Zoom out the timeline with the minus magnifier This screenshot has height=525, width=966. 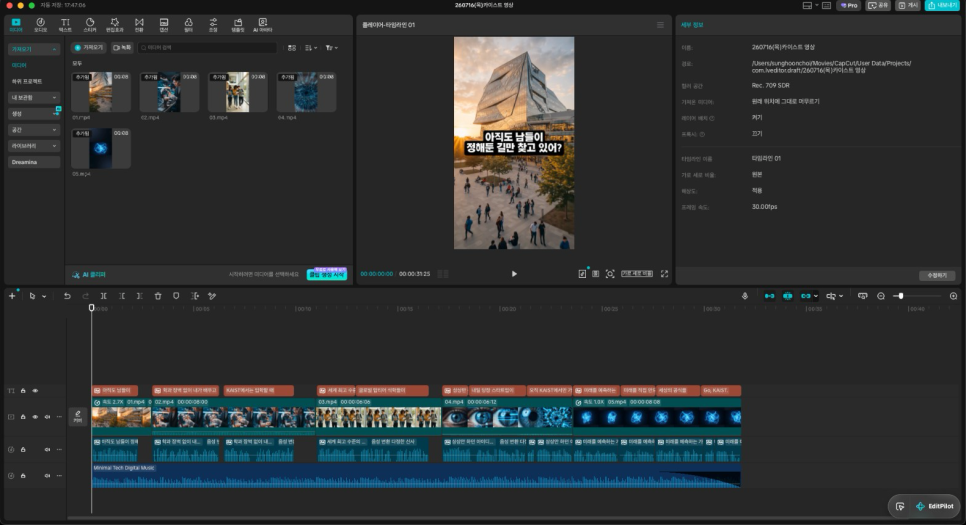coord(881,296)
